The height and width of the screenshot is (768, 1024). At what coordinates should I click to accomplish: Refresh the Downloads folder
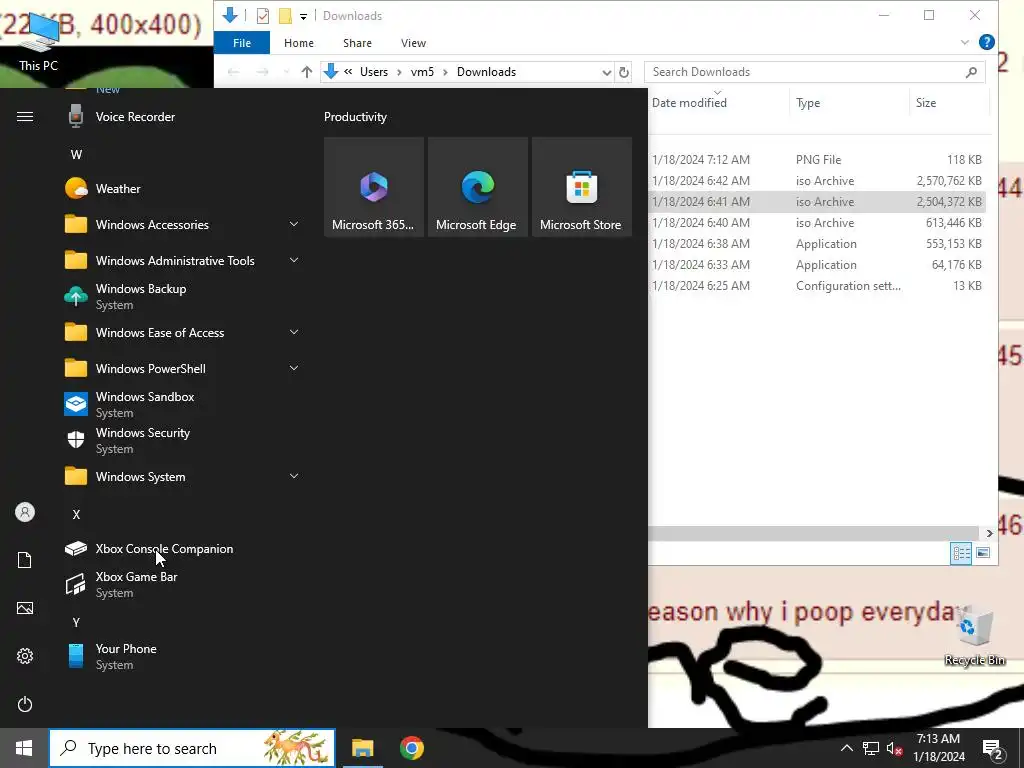pos(624,72)
